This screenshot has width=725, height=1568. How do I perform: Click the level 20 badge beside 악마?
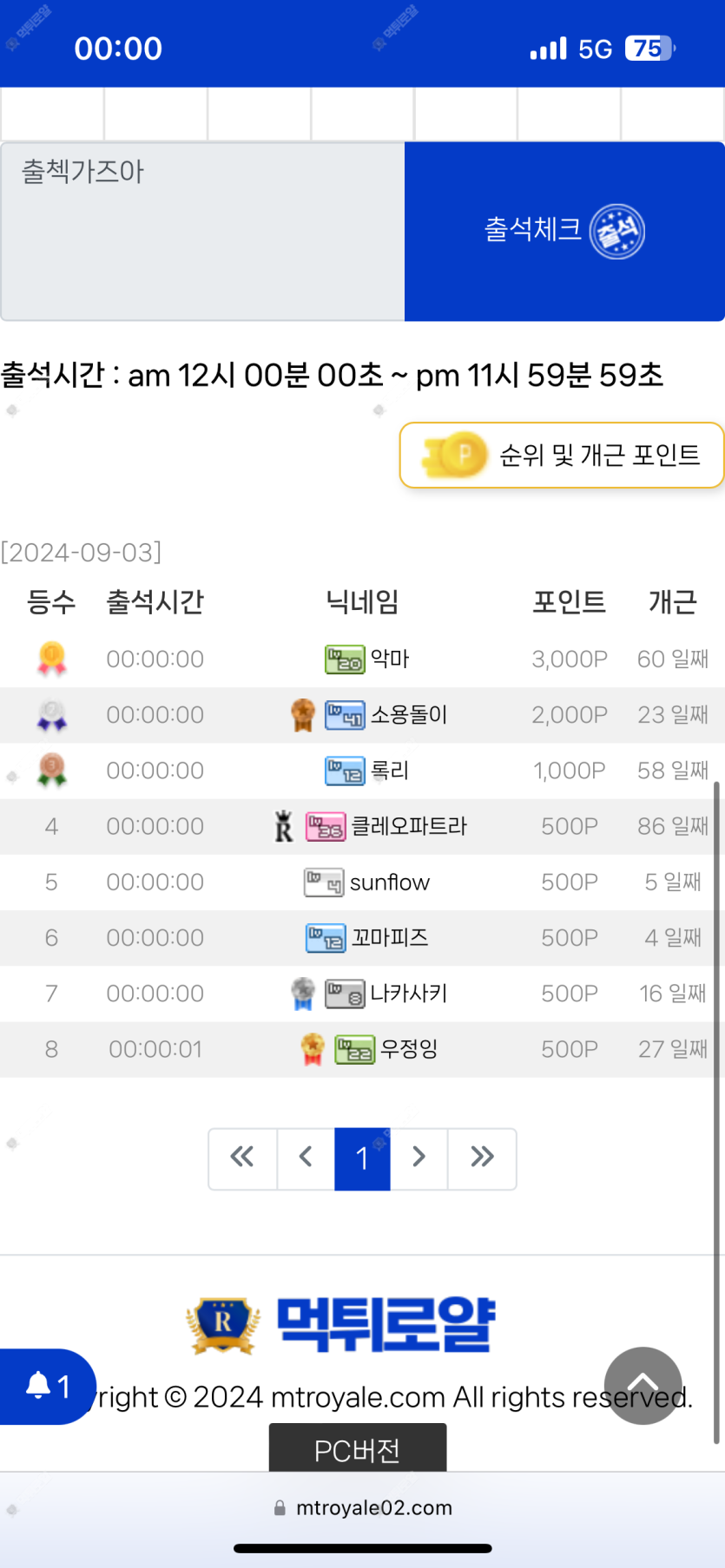(345, 659)
